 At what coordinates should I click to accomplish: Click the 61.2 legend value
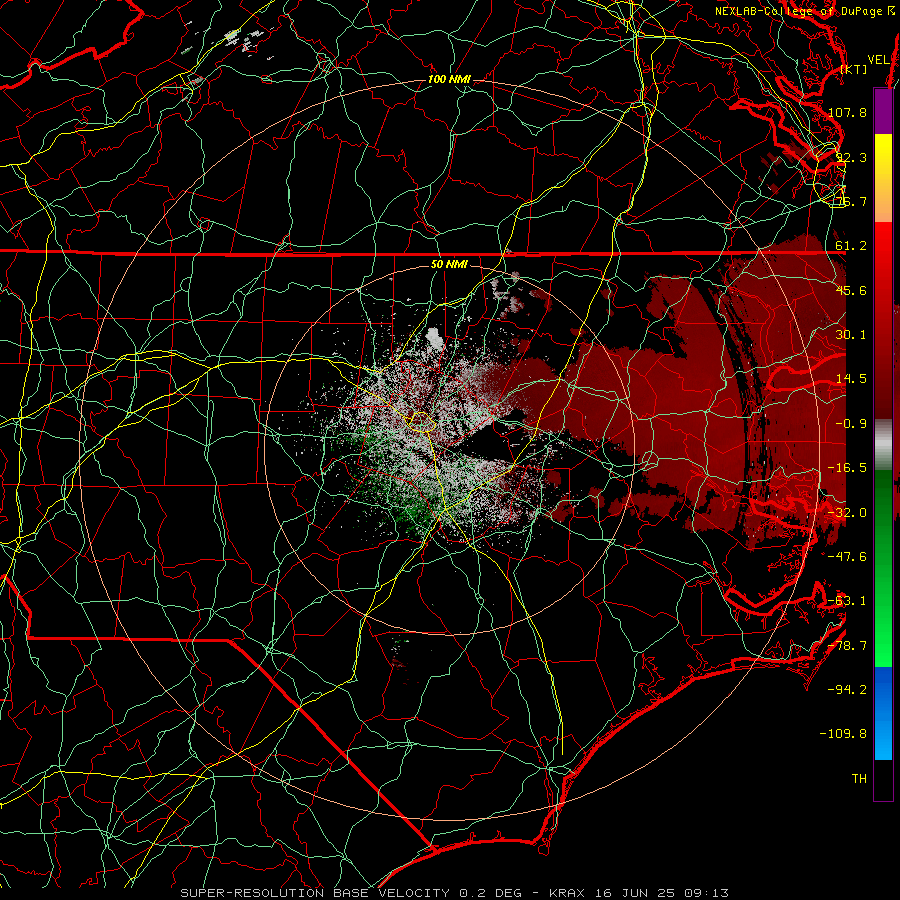(x=851, y=246)
